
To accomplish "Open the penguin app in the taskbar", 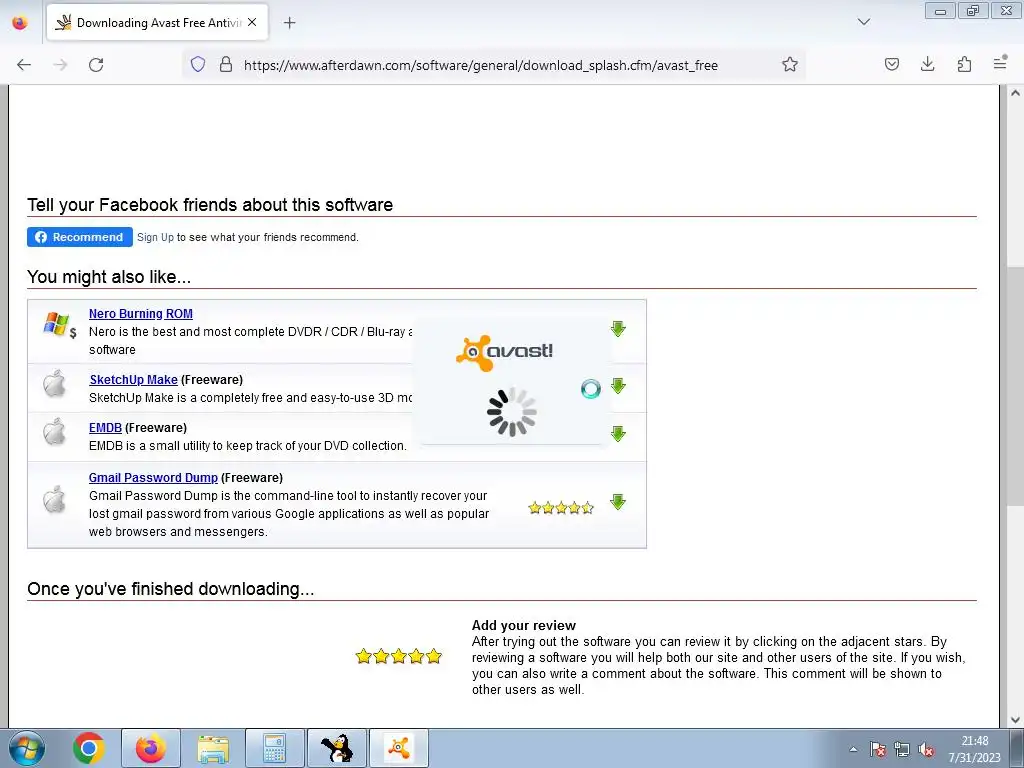I will [x=337, y=748].
